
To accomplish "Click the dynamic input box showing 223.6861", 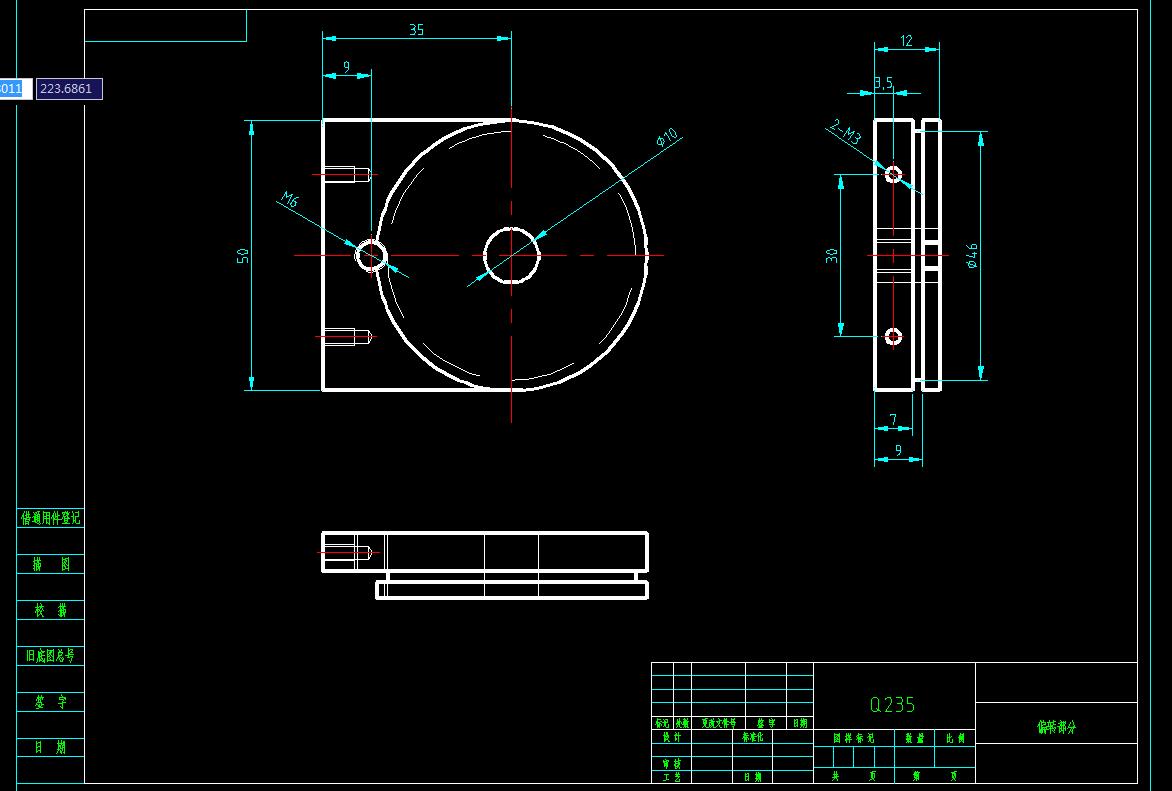I will tap(69, 89).
